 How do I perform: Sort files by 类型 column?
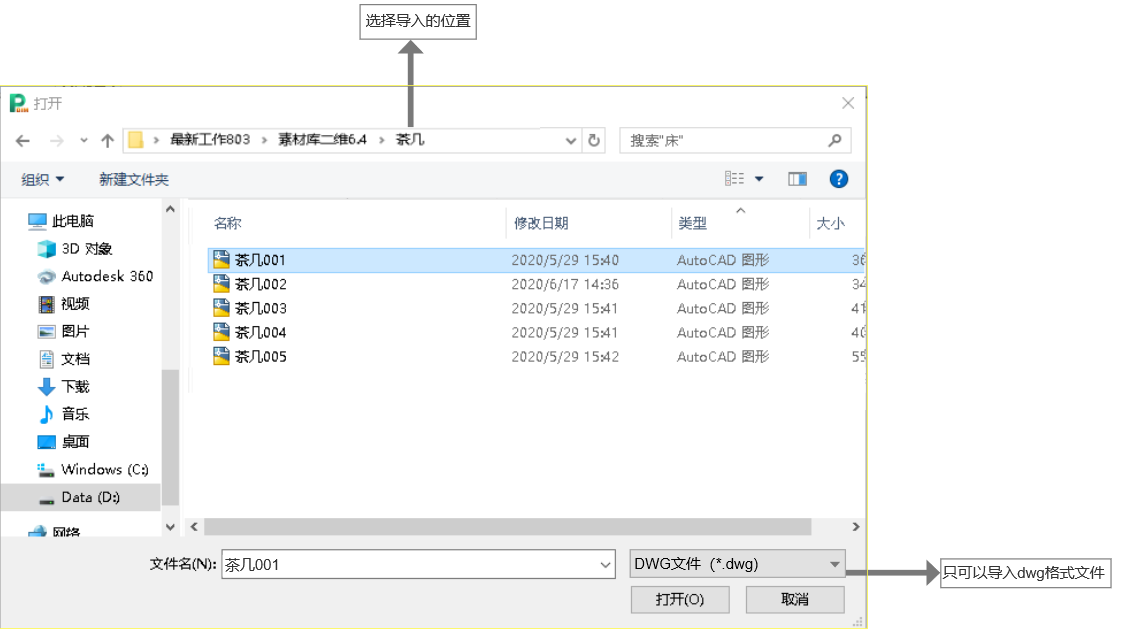(692, 223)
